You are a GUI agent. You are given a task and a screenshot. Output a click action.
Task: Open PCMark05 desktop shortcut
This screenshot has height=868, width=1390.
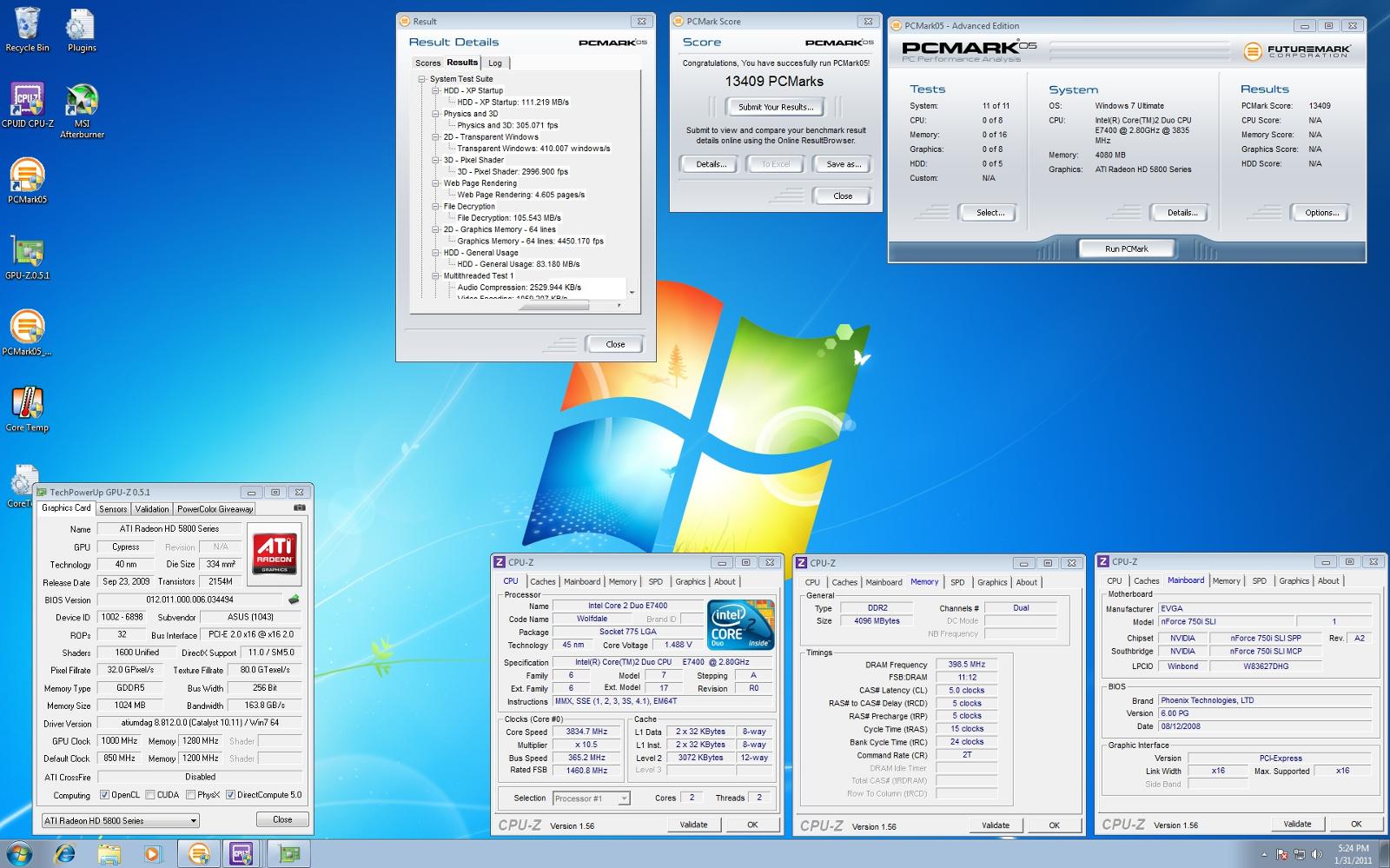click(x=27, y=181)
